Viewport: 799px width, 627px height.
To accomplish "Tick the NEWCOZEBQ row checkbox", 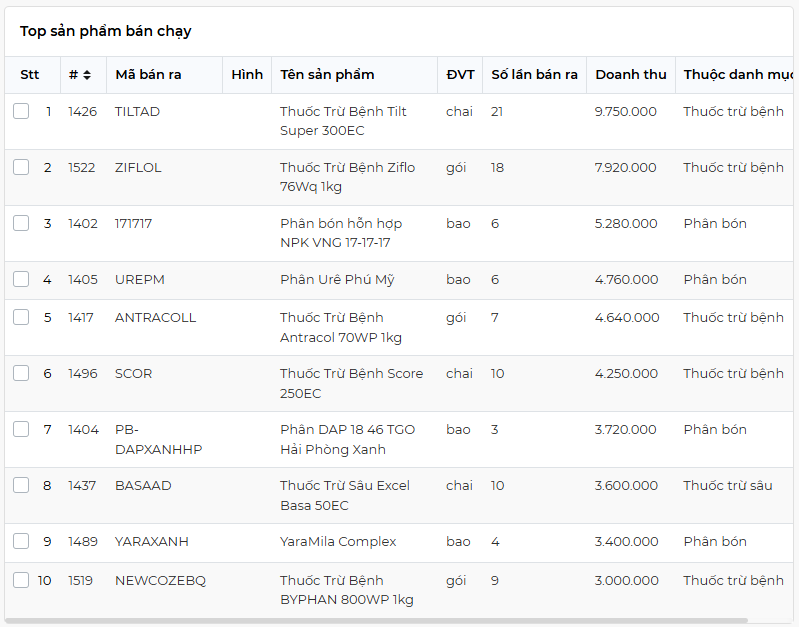I will 21,580.
